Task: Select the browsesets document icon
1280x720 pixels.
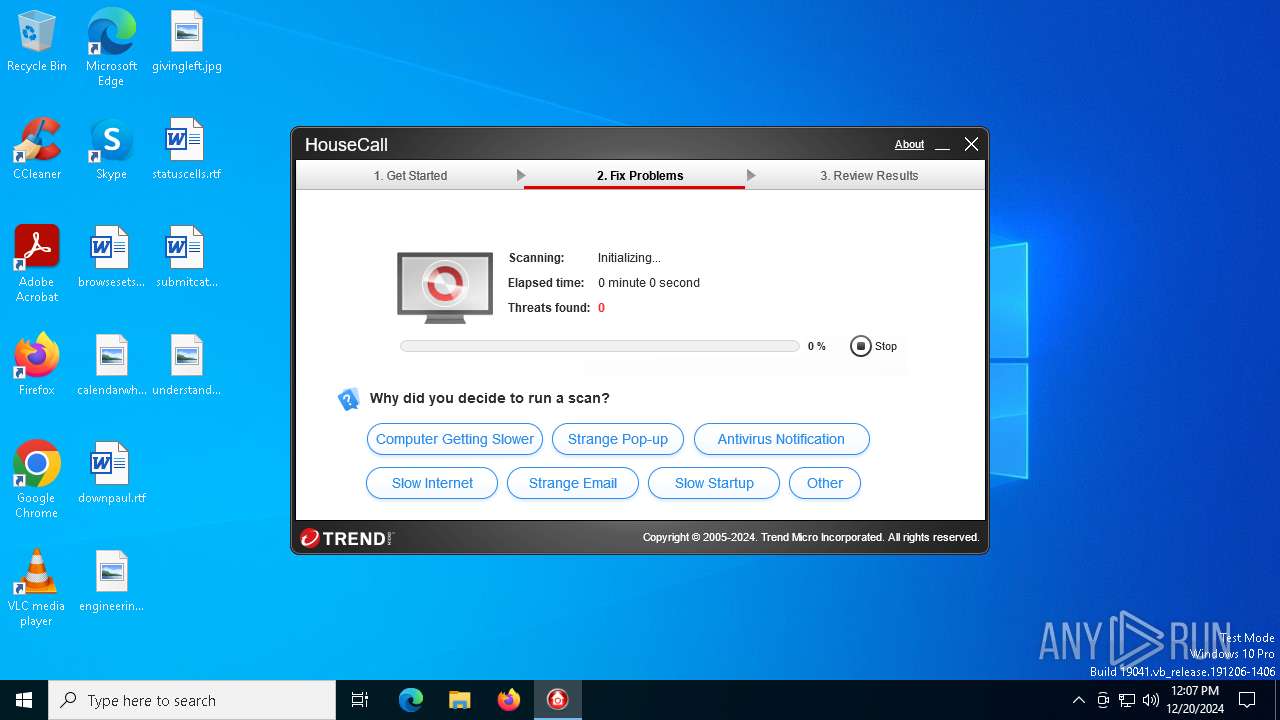Action: click(111, 258)
